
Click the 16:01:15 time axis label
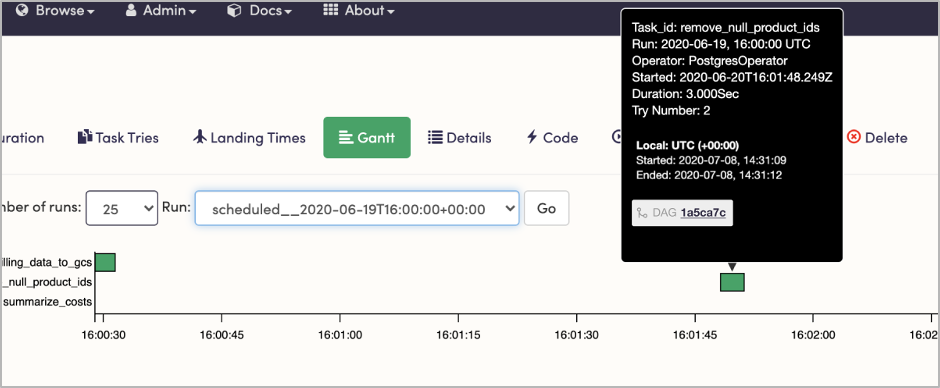(458, 336)
